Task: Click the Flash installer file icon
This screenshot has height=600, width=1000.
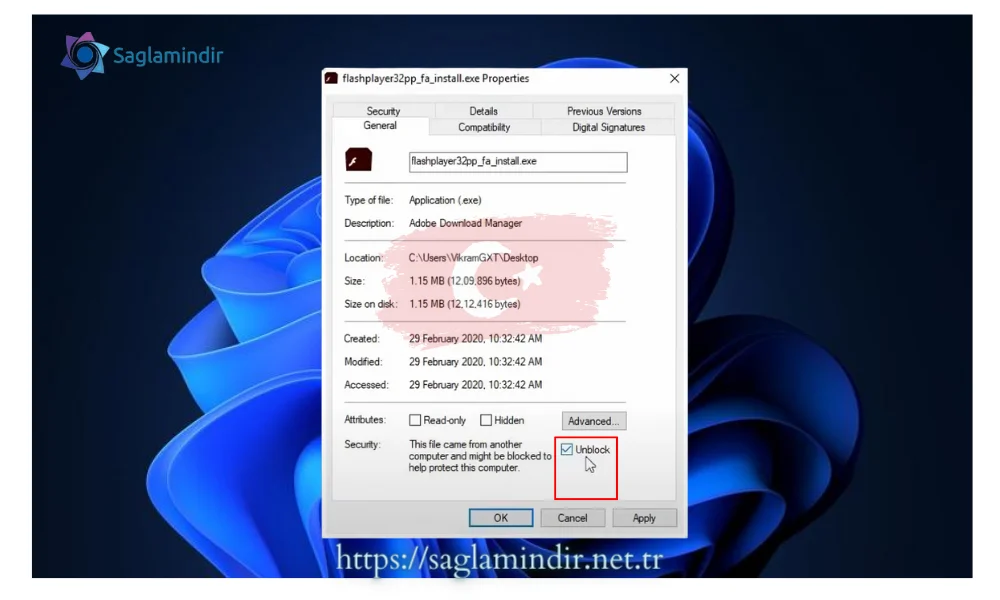Action: [x=358, y=159]
